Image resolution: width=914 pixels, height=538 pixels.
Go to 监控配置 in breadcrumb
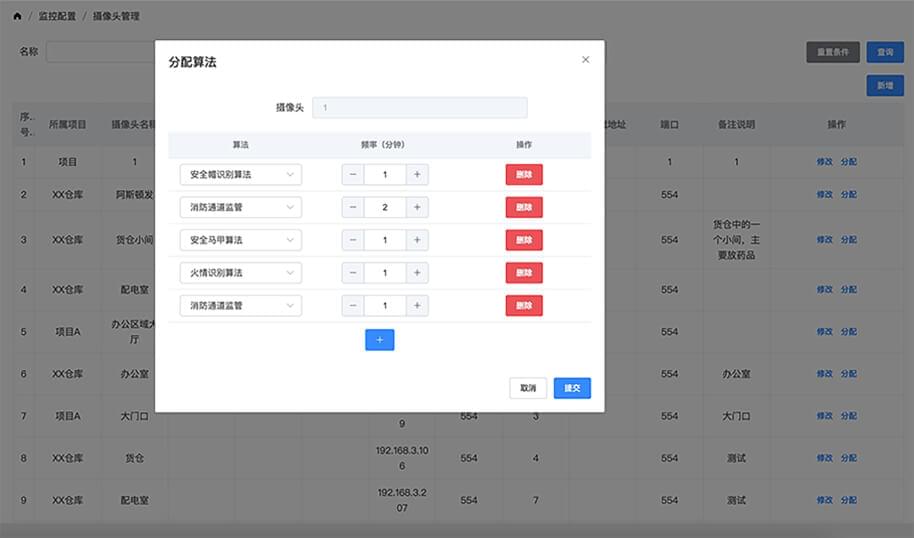click(56, 17)
